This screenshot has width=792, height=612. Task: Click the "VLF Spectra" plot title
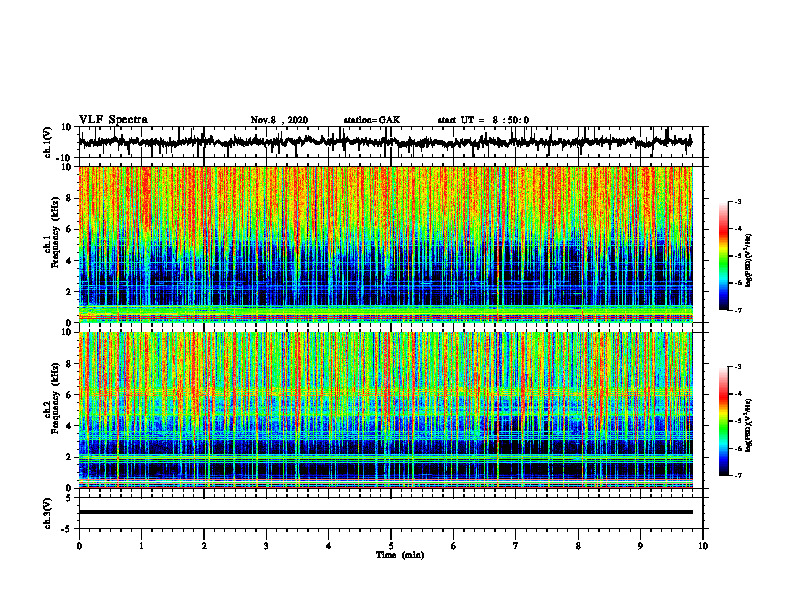tap(113, 120)
